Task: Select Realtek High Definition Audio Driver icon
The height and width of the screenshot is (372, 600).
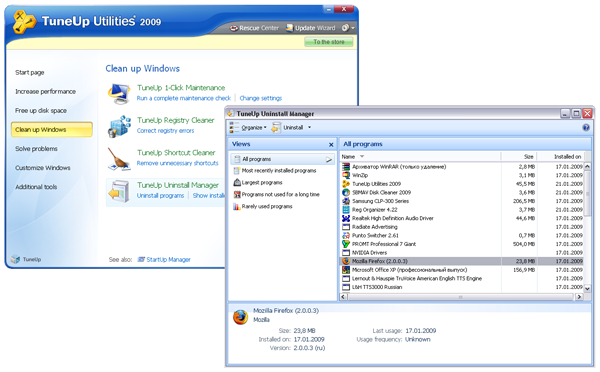Action: click(x=346, y=219)
